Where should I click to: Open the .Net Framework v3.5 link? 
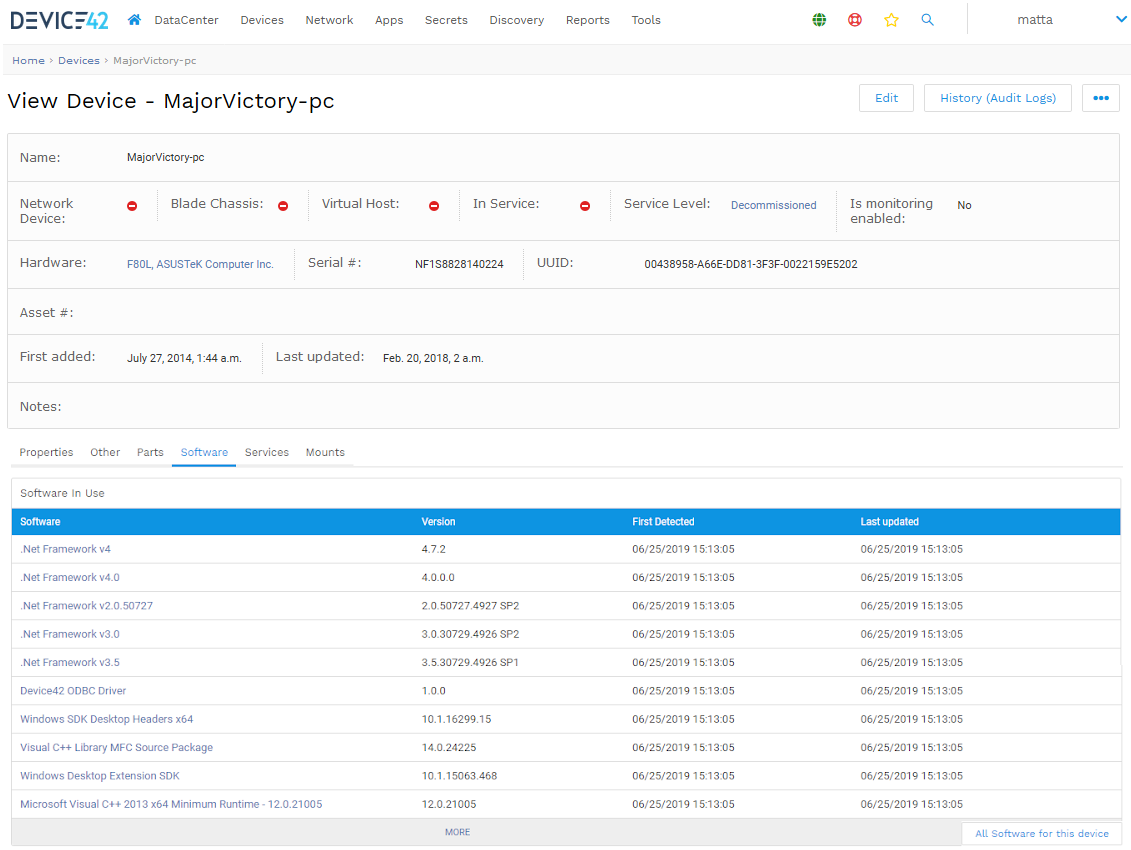[x=70, y=662]
